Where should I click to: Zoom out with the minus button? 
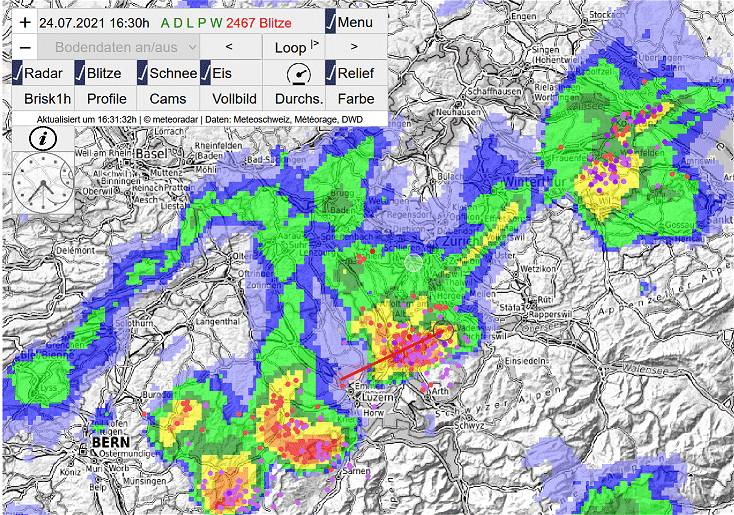pos(25,47)
